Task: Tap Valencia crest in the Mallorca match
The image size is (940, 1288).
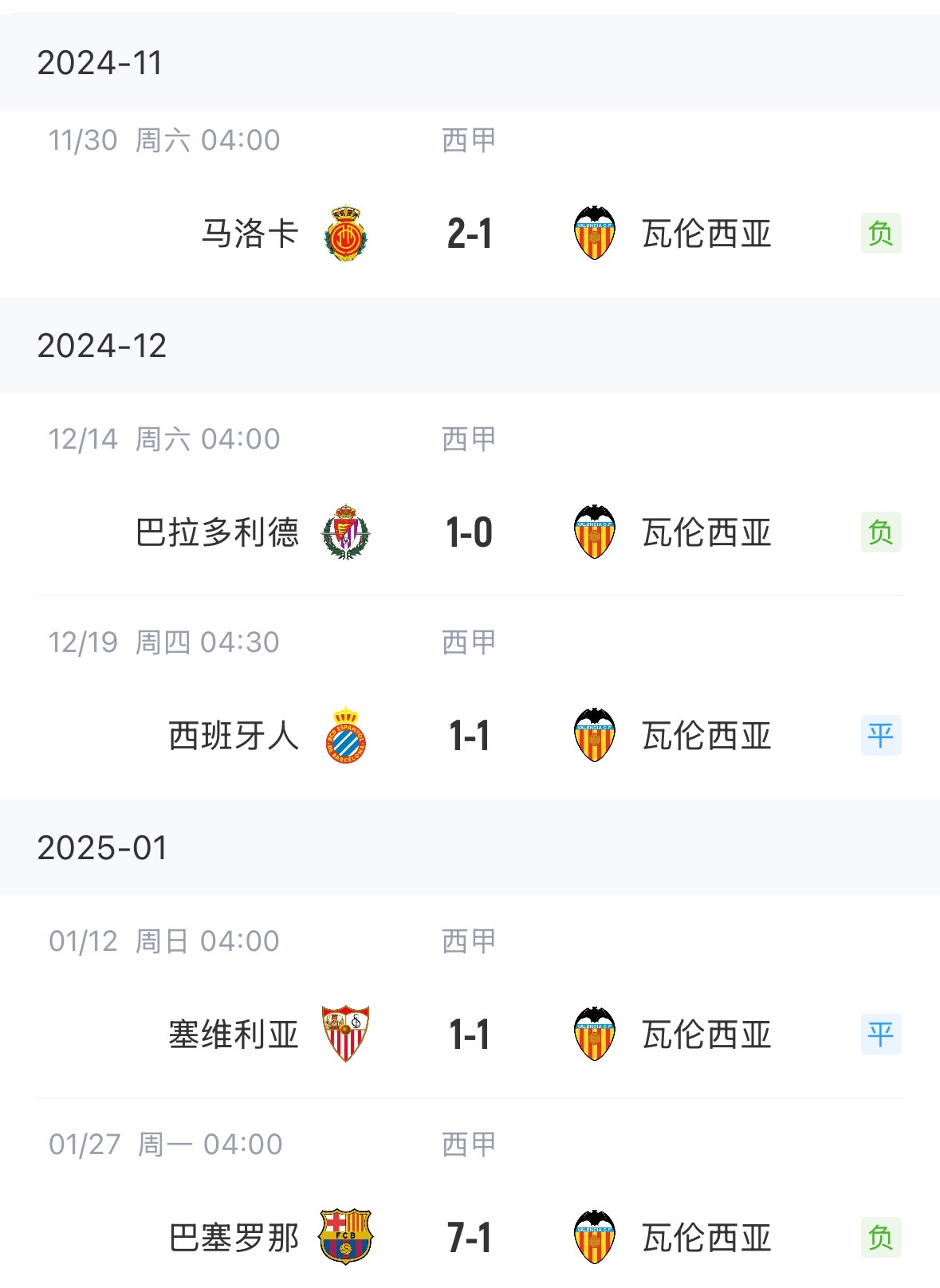Action: pyautogui.click(x=595, y=234)
